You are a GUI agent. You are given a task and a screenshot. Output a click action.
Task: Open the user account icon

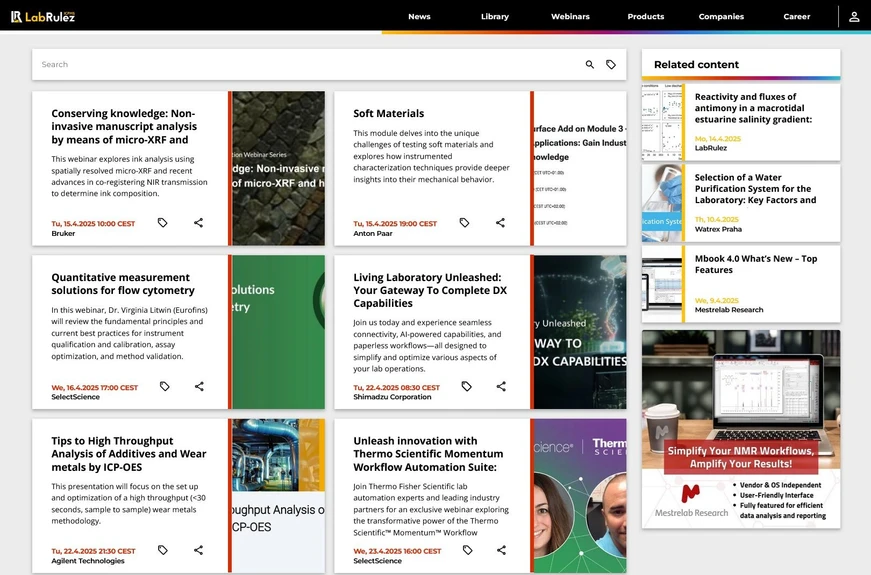pyautogui.click(x=854, y=17)
